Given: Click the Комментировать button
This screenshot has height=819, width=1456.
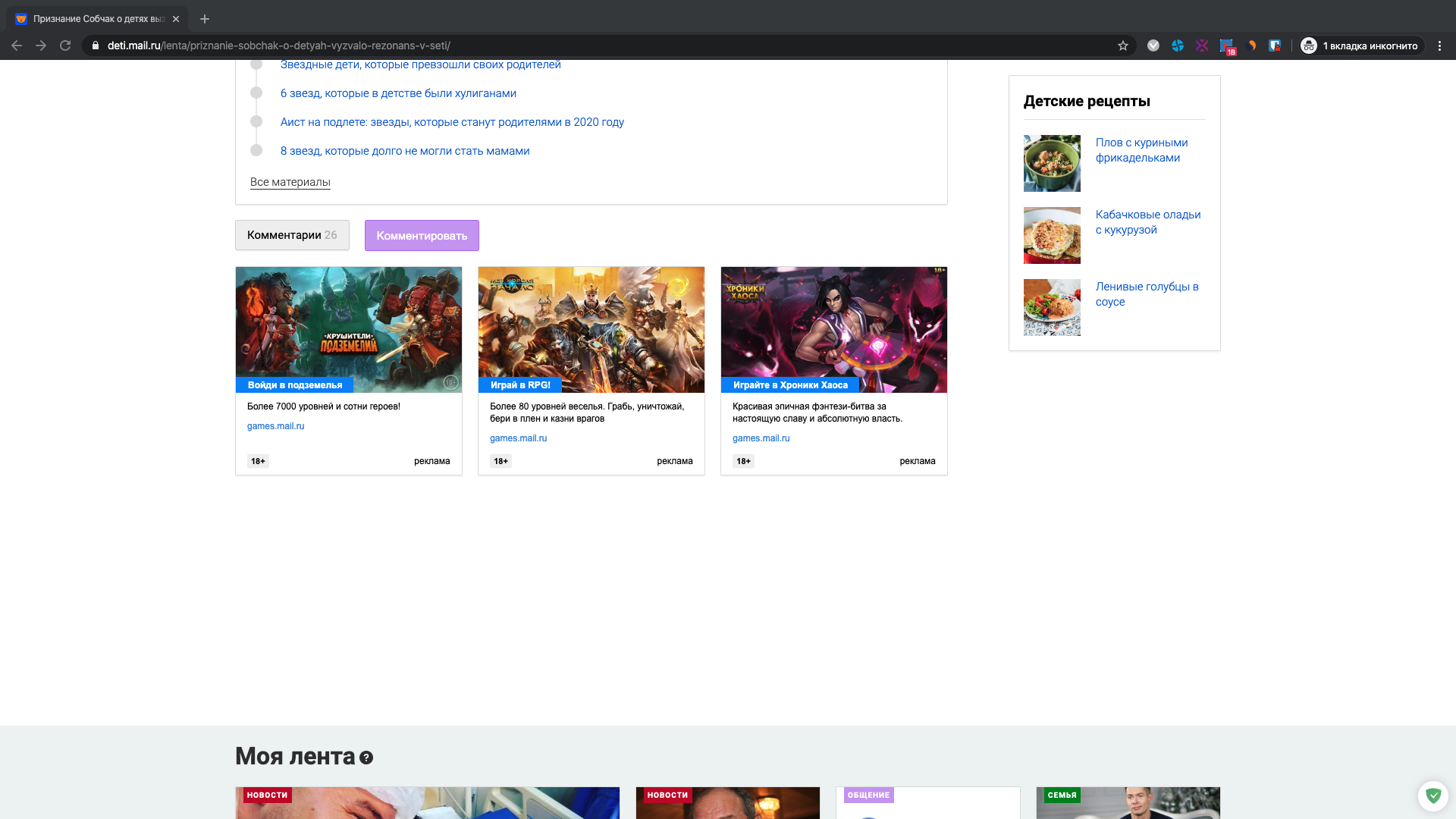Looking at the screenshot, I should click(422, 236).
